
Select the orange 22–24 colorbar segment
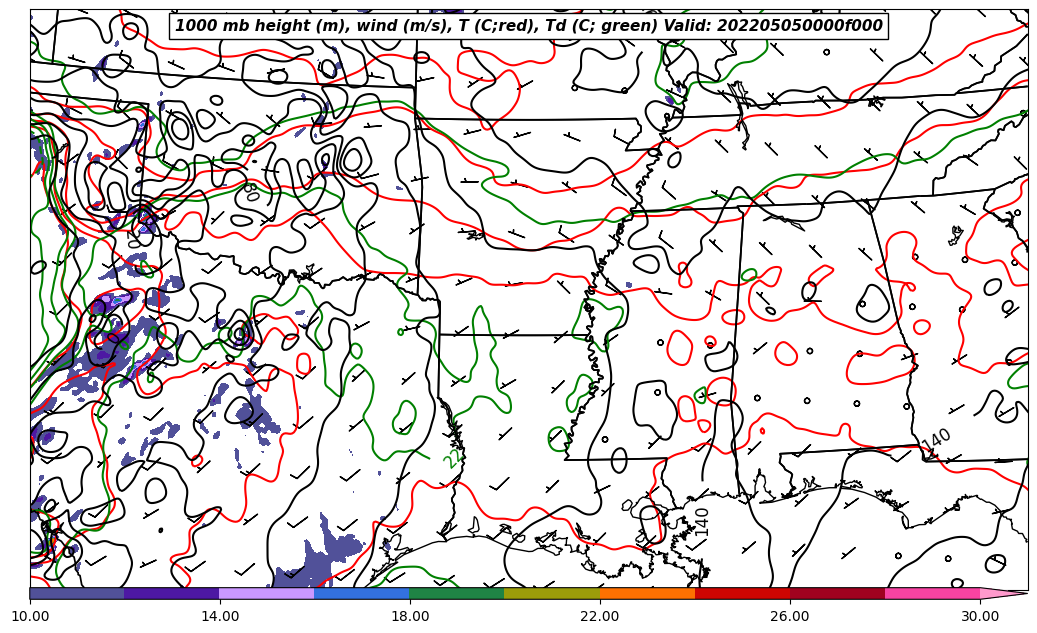click(x=647, y=593)
